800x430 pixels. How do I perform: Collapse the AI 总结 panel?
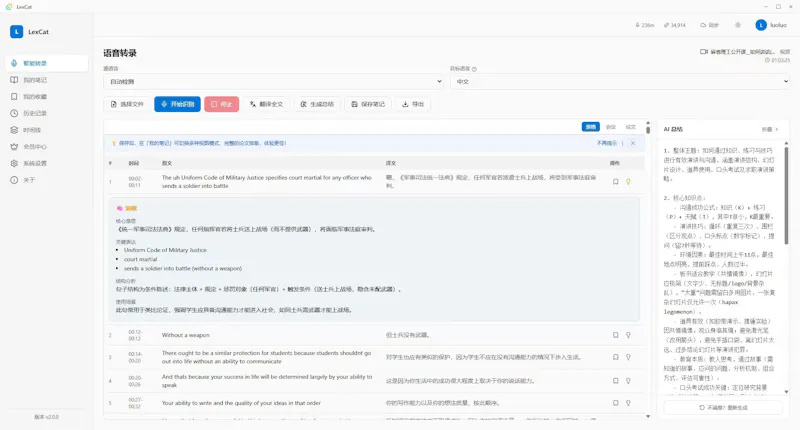(x=770, y=130)
